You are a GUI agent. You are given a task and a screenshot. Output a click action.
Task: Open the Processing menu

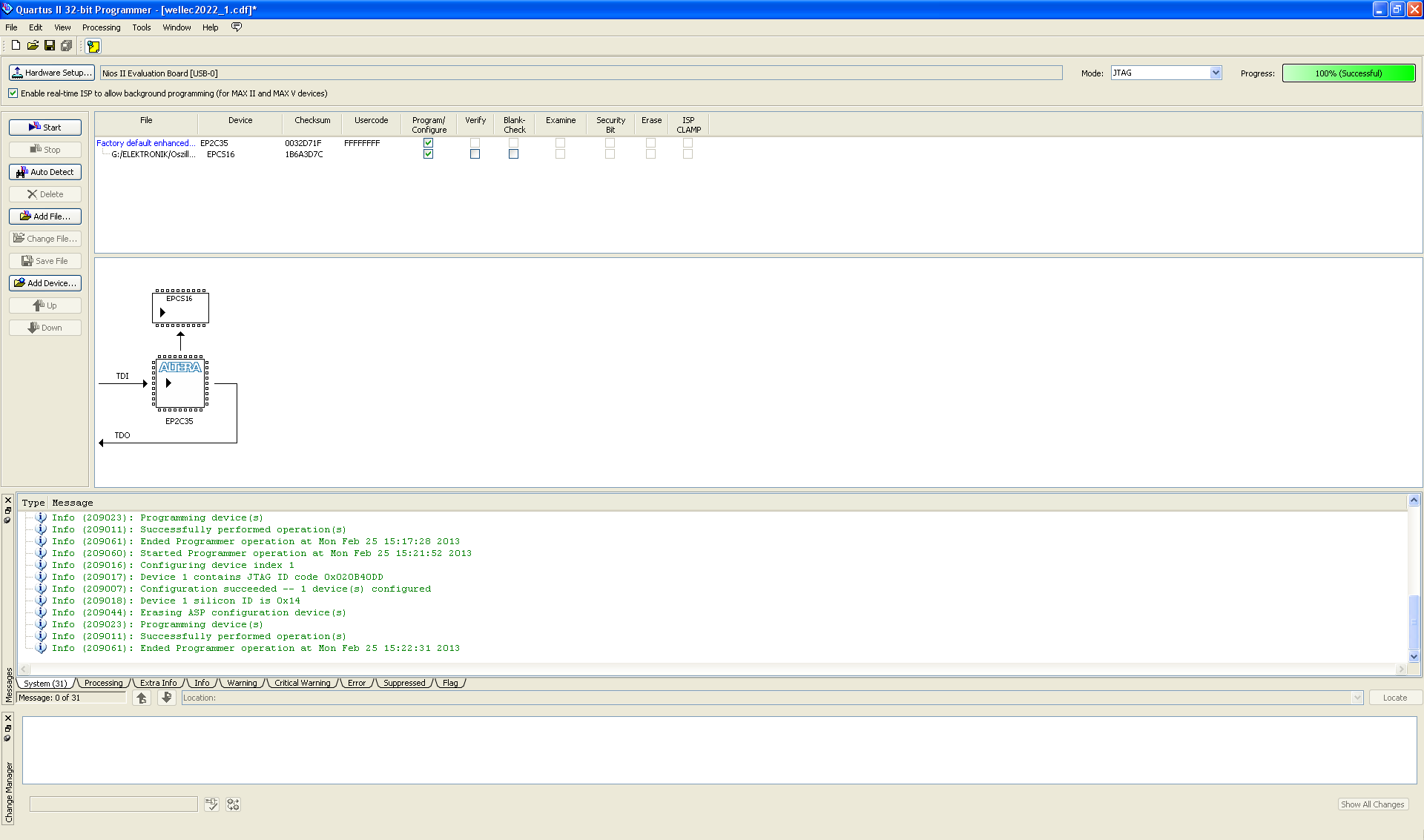pyautogui.click(x=101, y=27)
